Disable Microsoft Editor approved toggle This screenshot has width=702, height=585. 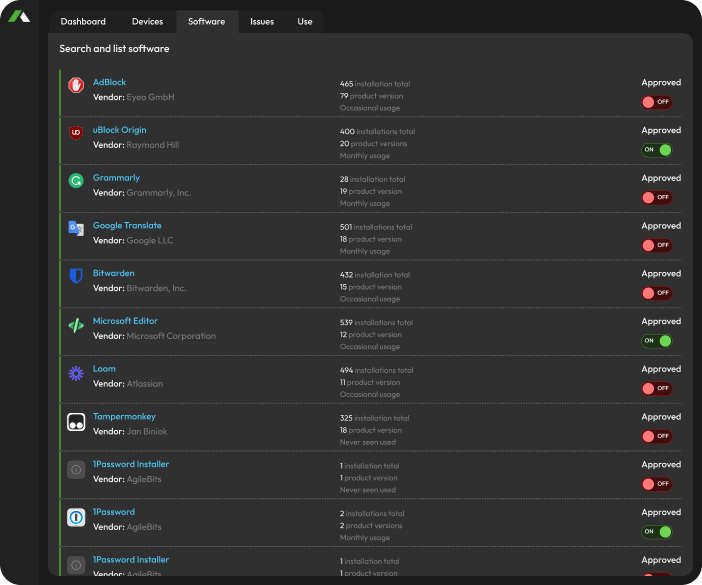click(x=657, y=341)
